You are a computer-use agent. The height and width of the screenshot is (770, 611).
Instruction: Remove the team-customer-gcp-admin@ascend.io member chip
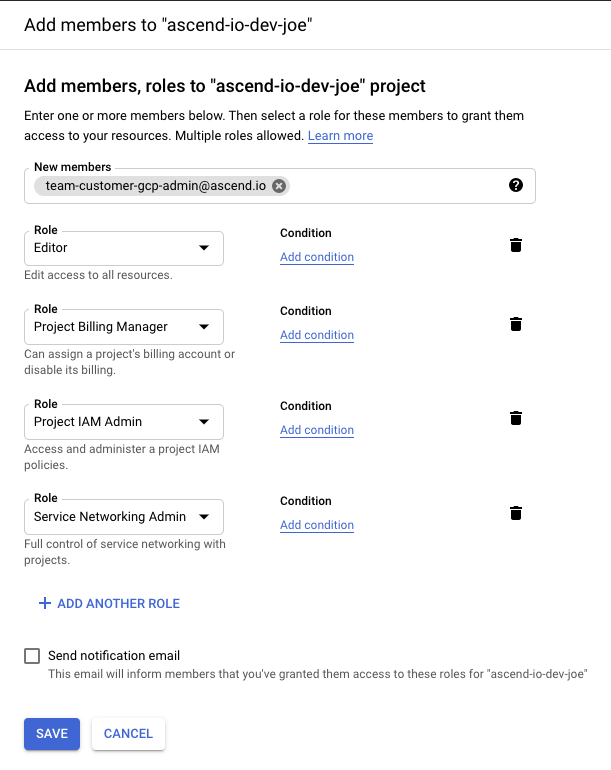[279, 186]
